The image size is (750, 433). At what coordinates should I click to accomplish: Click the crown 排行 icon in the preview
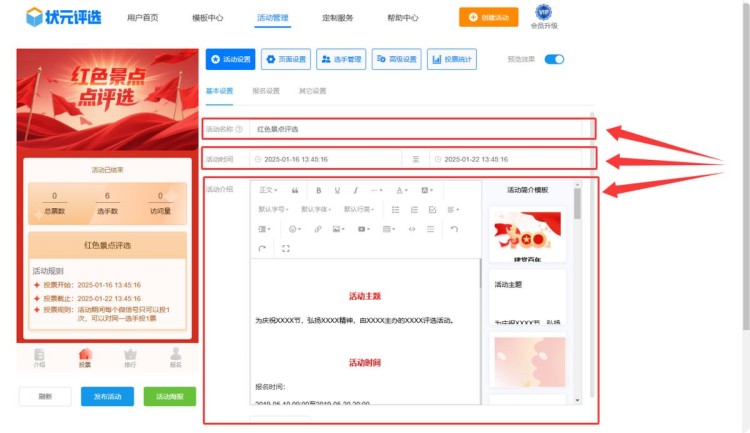(x=130, y=356)
